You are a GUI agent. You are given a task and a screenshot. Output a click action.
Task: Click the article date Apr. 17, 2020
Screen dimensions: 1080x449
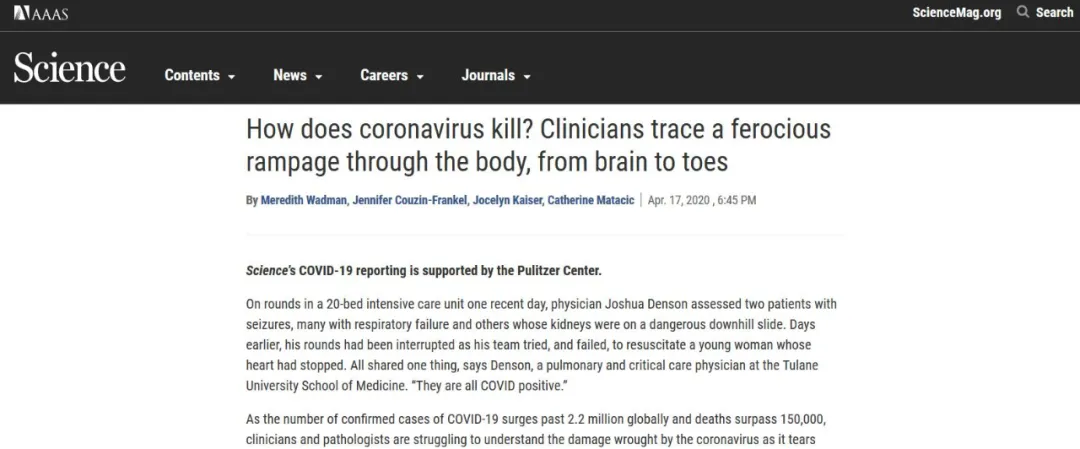pos(680,200)
